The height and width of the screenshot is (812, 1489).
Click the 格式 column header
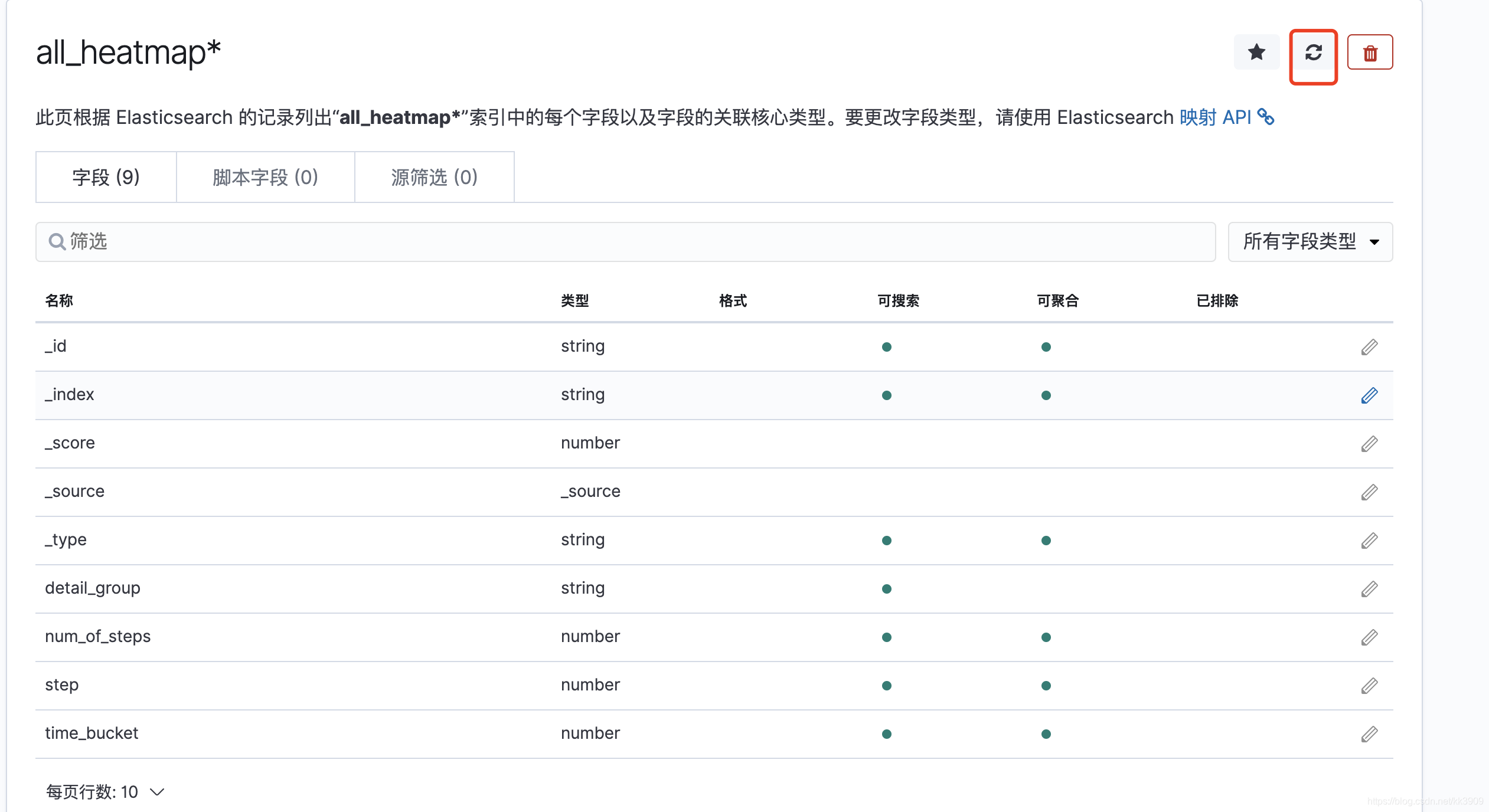click(733, 301)
